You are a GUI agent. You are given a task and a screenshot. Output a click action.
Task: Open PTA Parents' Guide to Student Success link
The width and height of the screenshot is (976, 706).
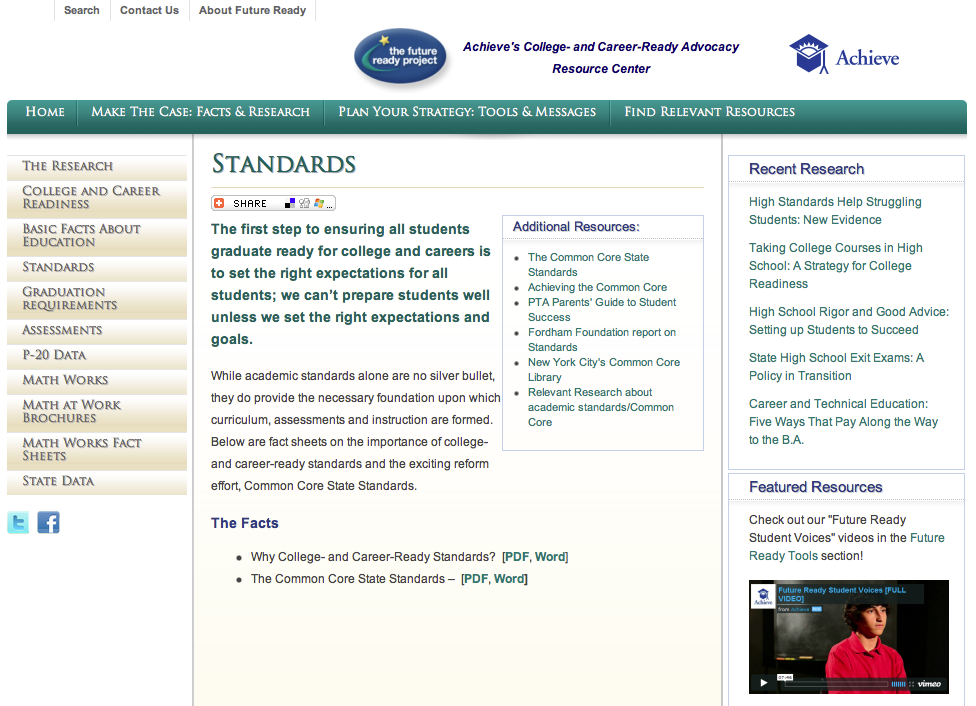[602, 309]
